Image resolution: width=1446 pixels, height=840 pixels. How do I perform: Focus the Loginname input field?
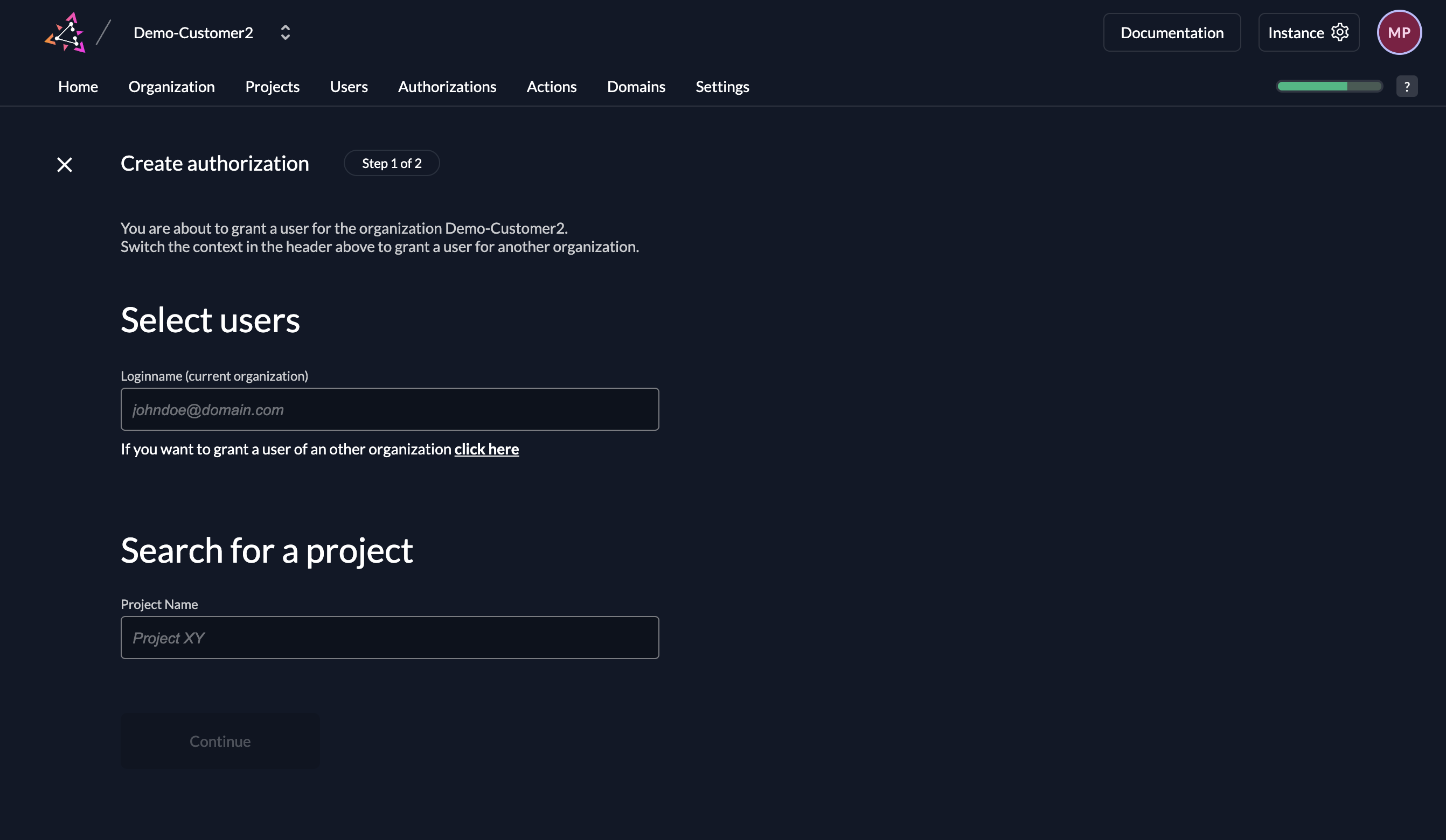click(x=390, y=409)
